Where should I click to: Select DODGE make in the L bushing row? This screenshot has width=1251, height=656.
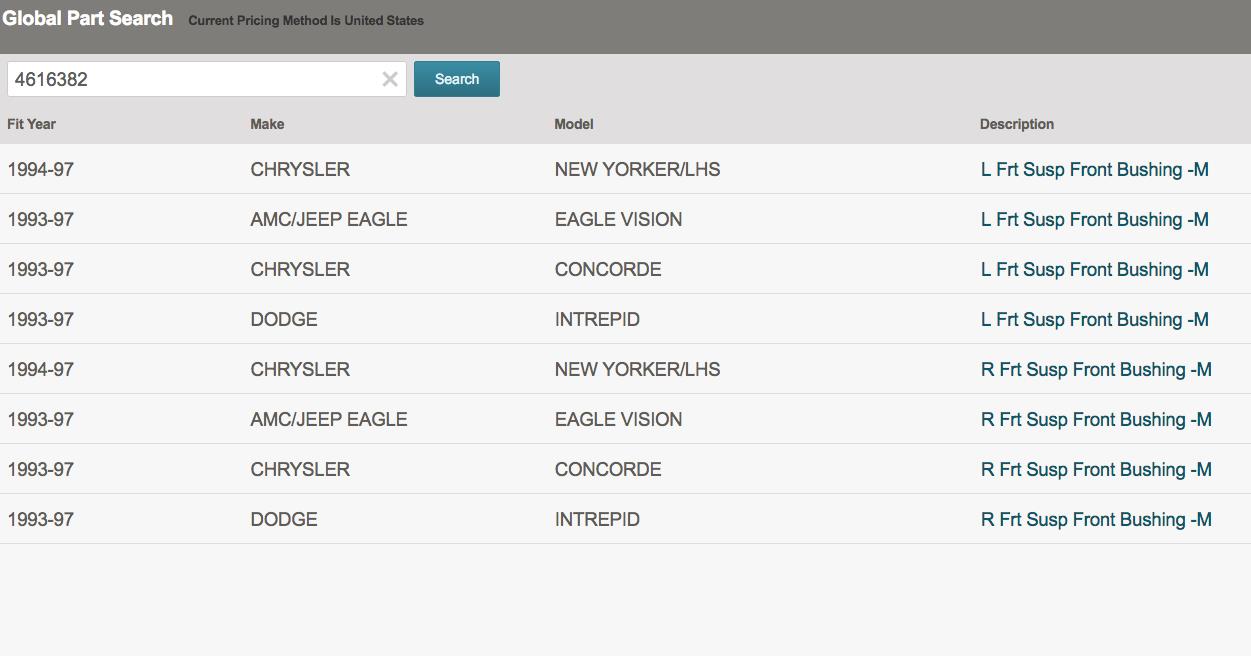(284, 320)
